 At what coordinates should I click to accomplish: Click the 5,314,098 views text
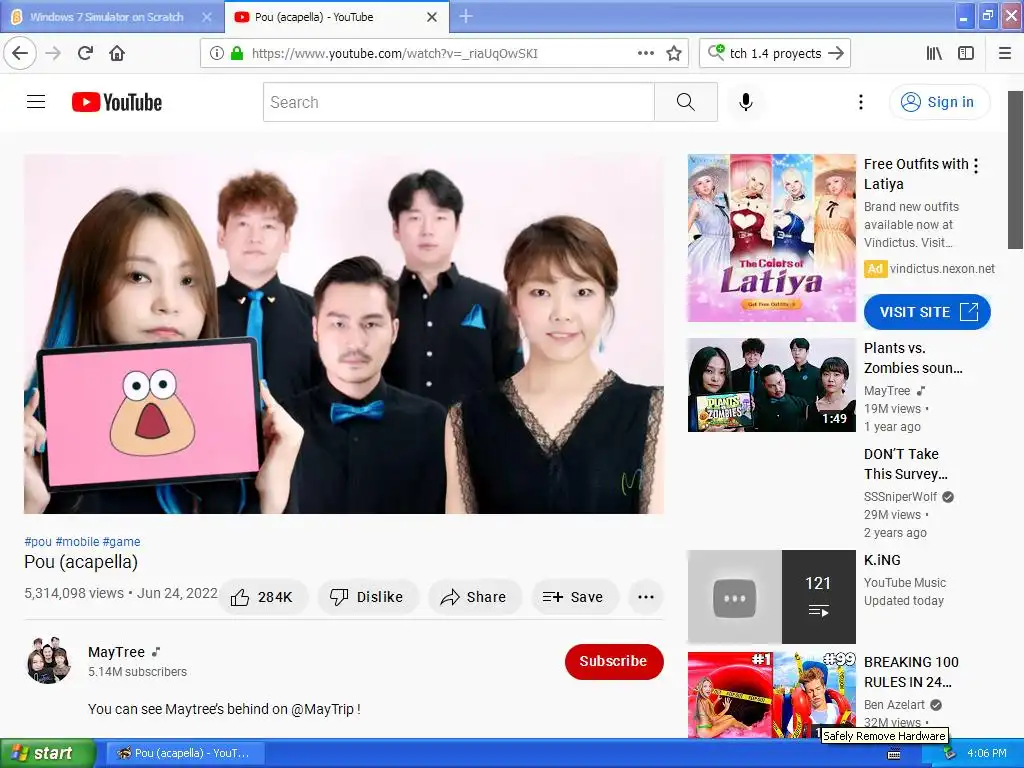pos(74,593)
